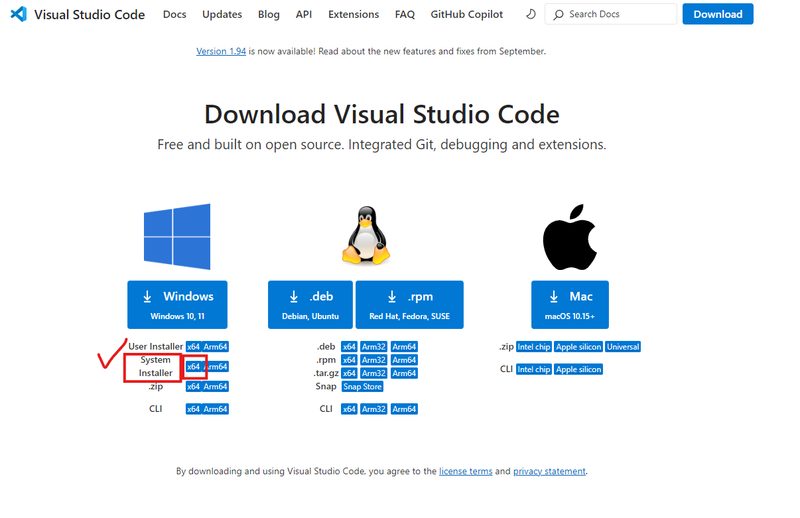This screenshot has width=800, height=518.
Task: Open the GitHub Copilot nav item
Action: 466,14
